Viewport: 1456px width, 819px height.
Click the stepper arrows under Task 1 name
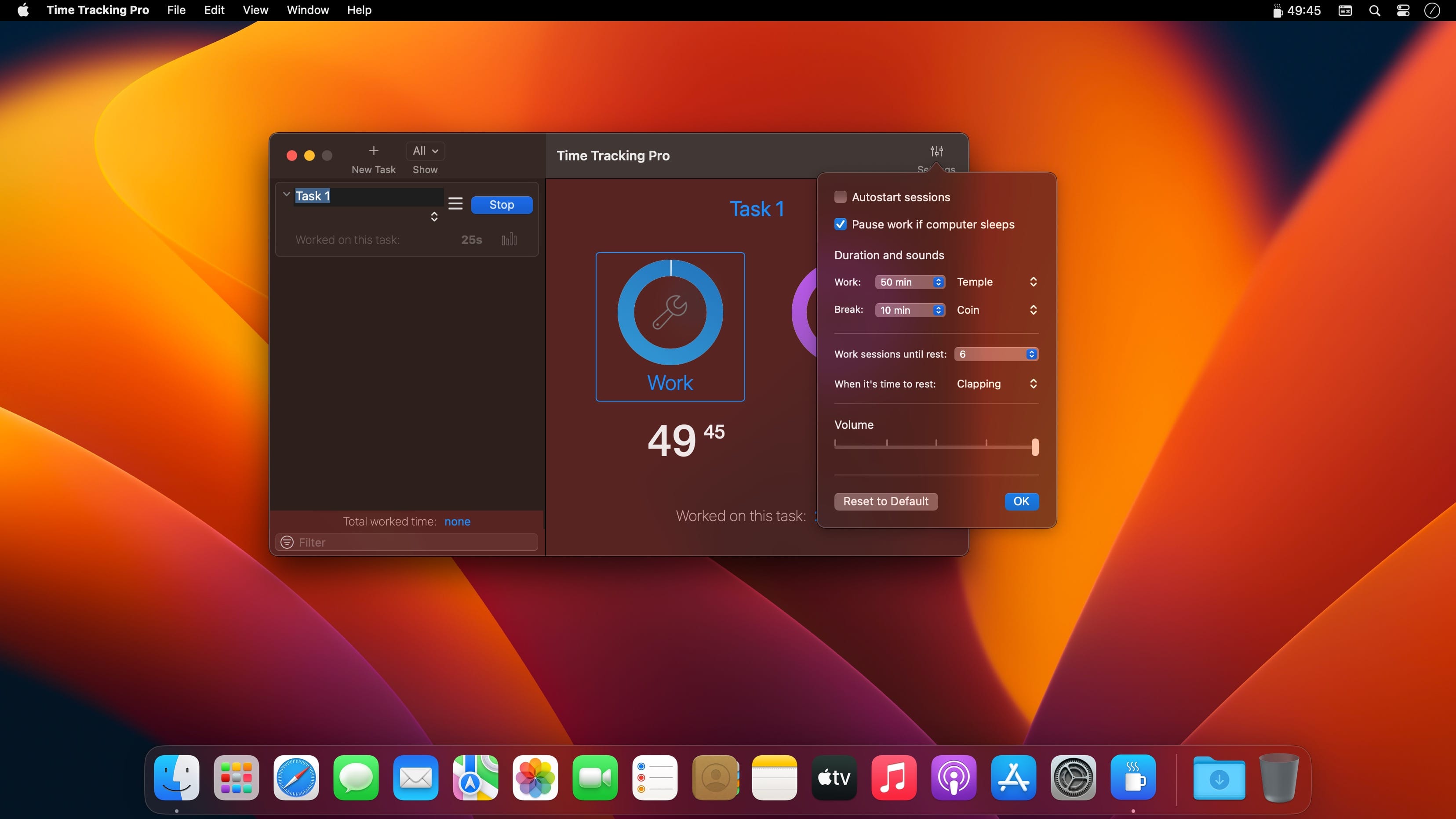click(434, 216)
